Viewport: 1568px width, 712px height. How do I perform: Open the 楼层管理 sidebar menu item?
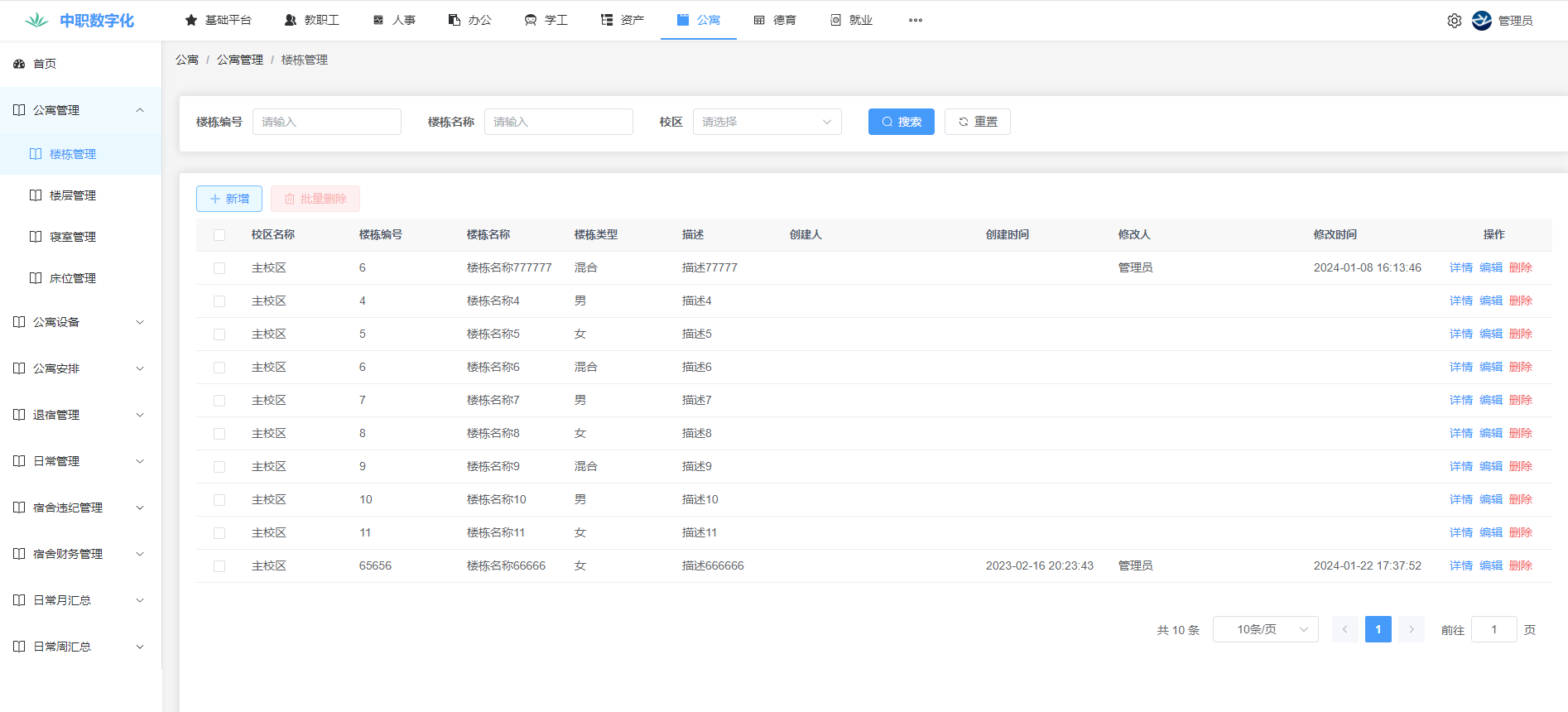click(73, 195)
